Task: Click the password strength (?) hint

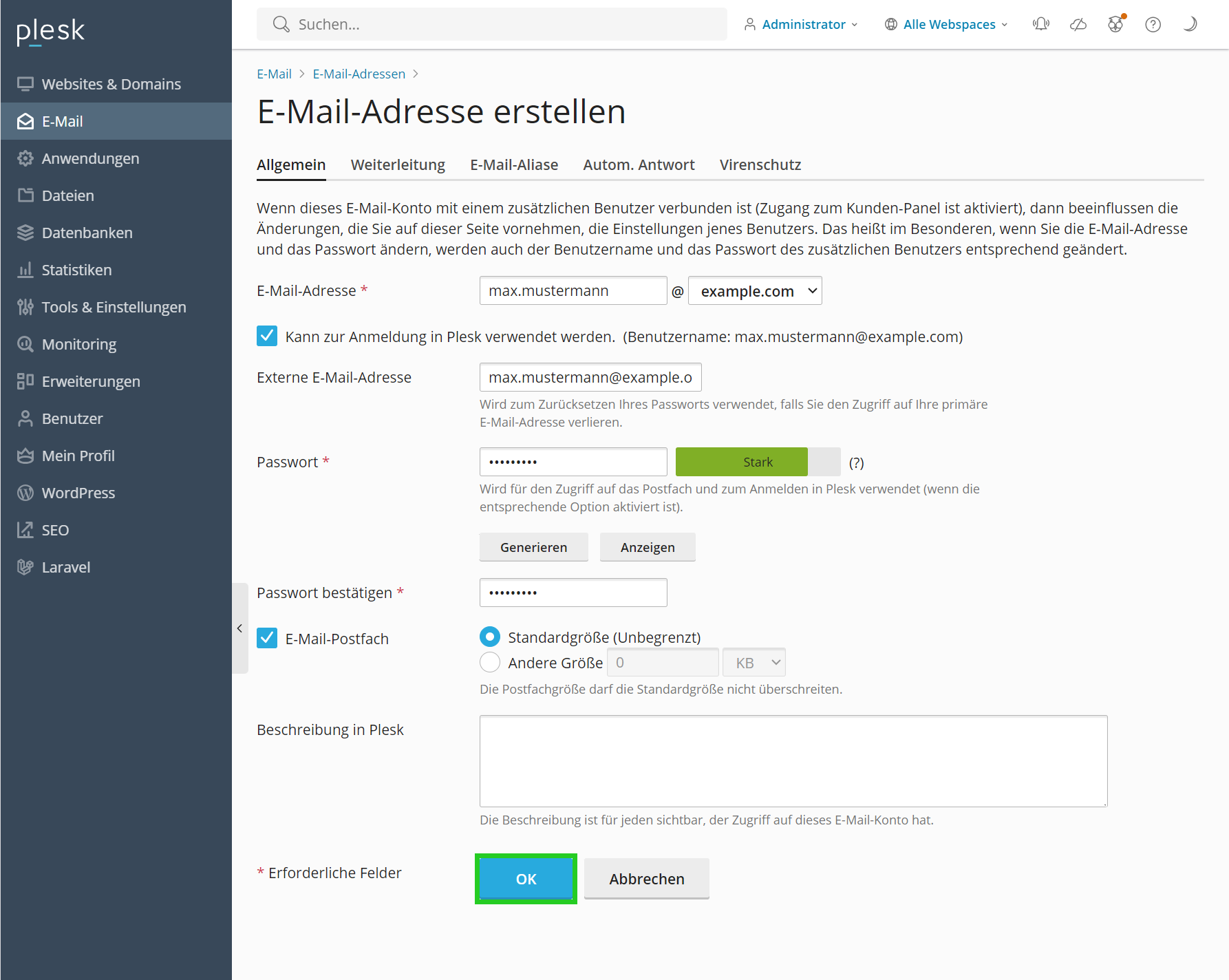Action: tap(856, 462)
